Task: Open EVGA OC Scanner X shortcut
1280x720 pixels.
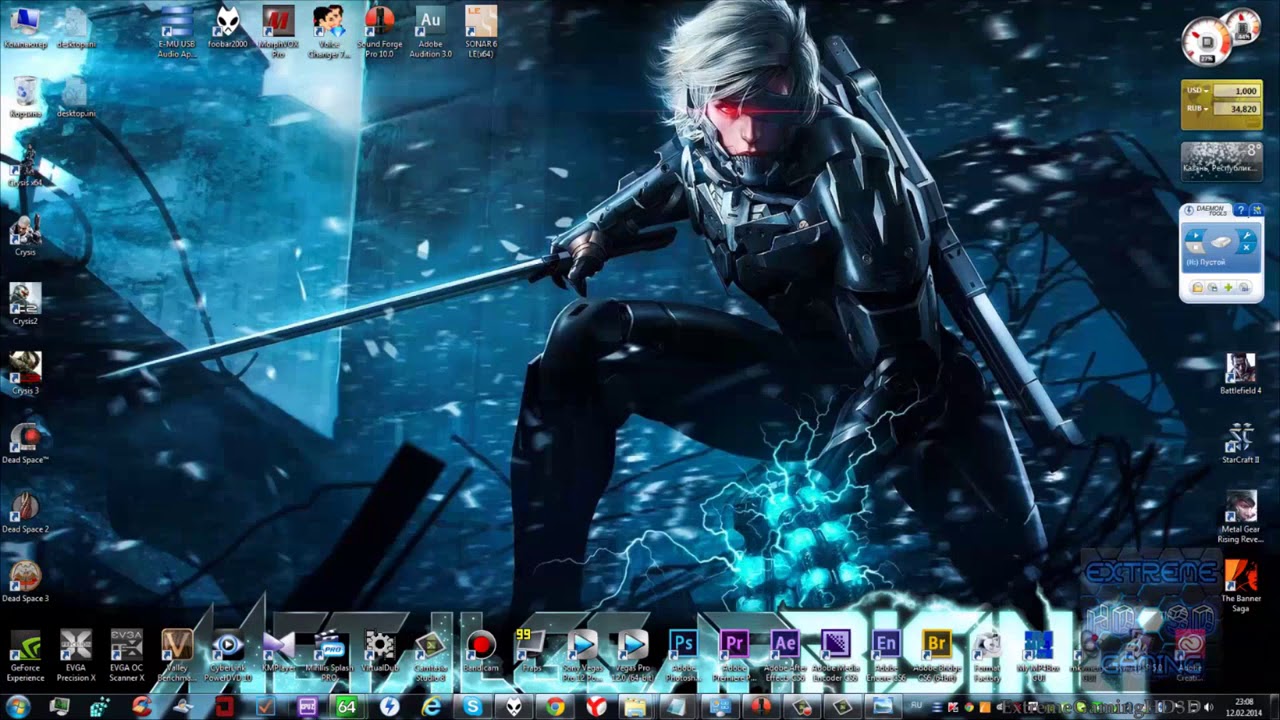Action: (126, 655)
